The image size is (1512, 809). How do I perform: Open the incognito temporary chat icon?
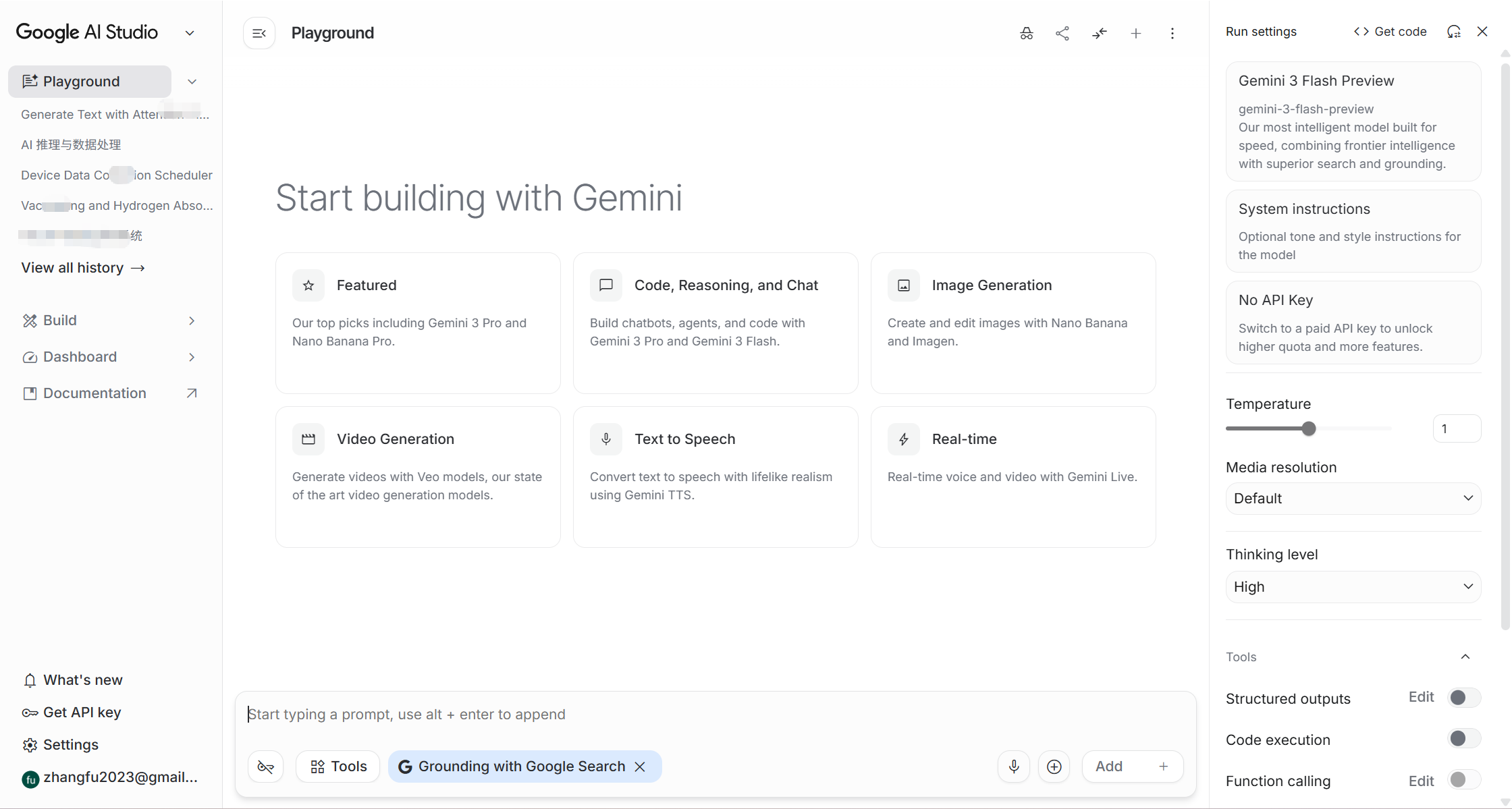pyautogui.click(x=1027, y=33)
